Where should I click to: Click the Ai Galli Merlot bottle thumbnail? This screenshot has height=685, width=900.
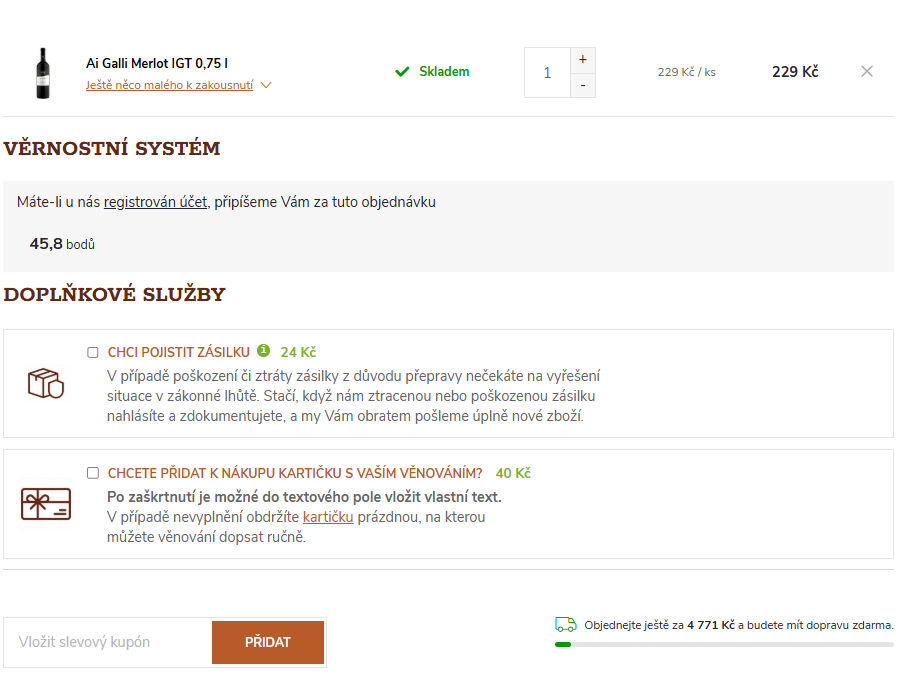[x=43, y=73]
